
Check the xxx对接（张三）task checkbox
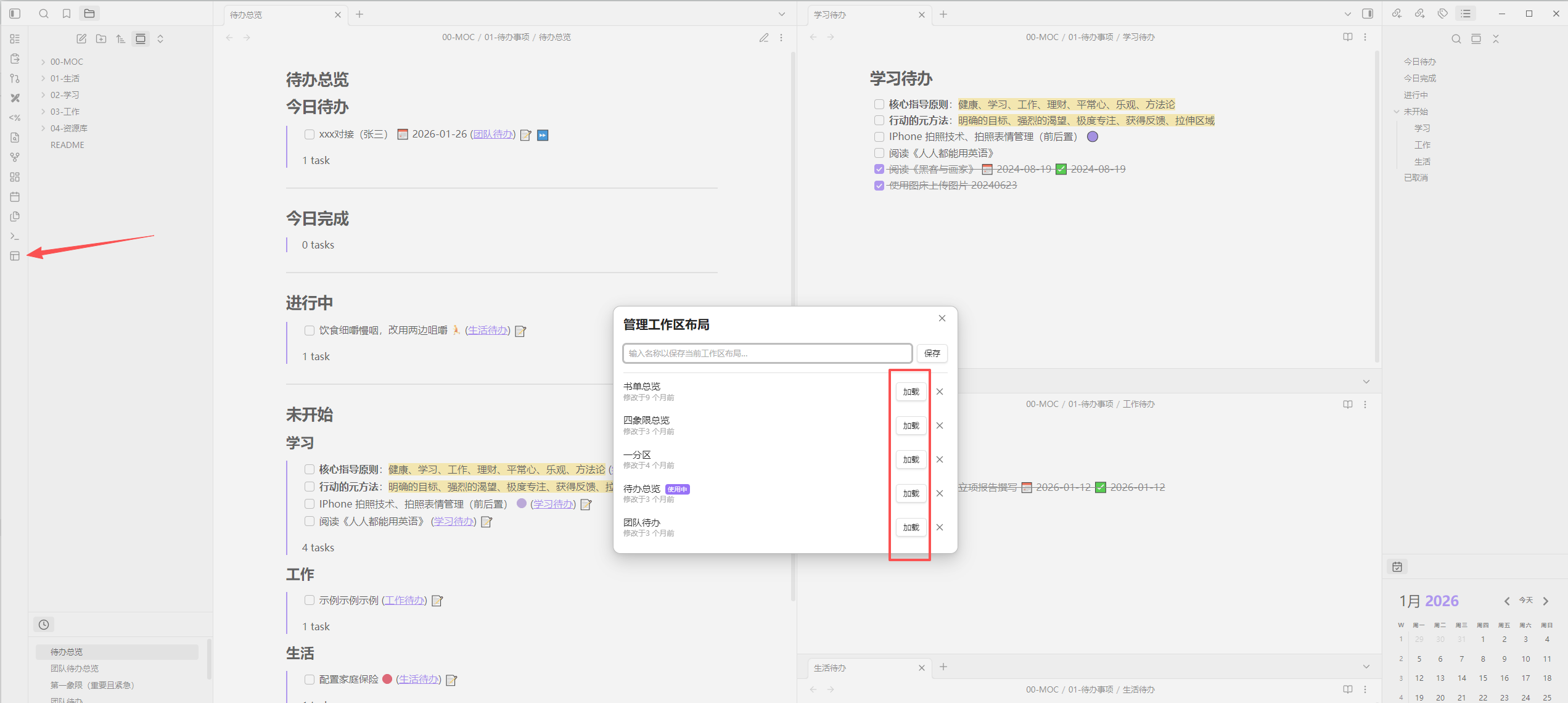click(x=310, y=134)
